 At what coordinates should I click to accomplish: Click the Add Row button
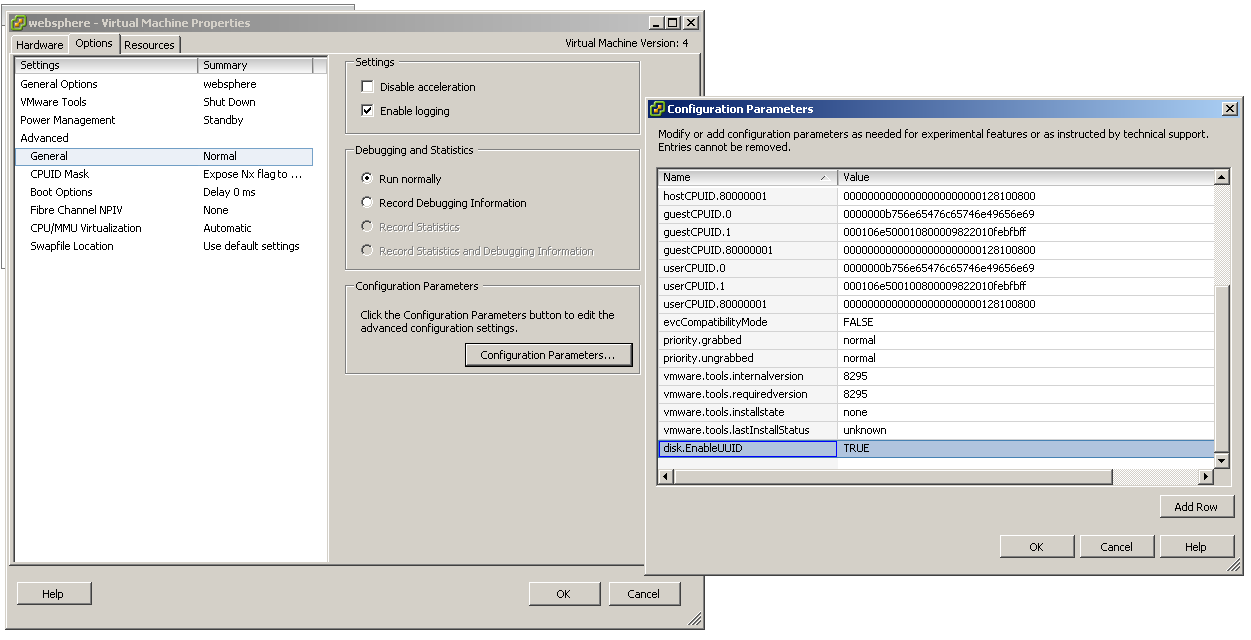click(1197, 506)
